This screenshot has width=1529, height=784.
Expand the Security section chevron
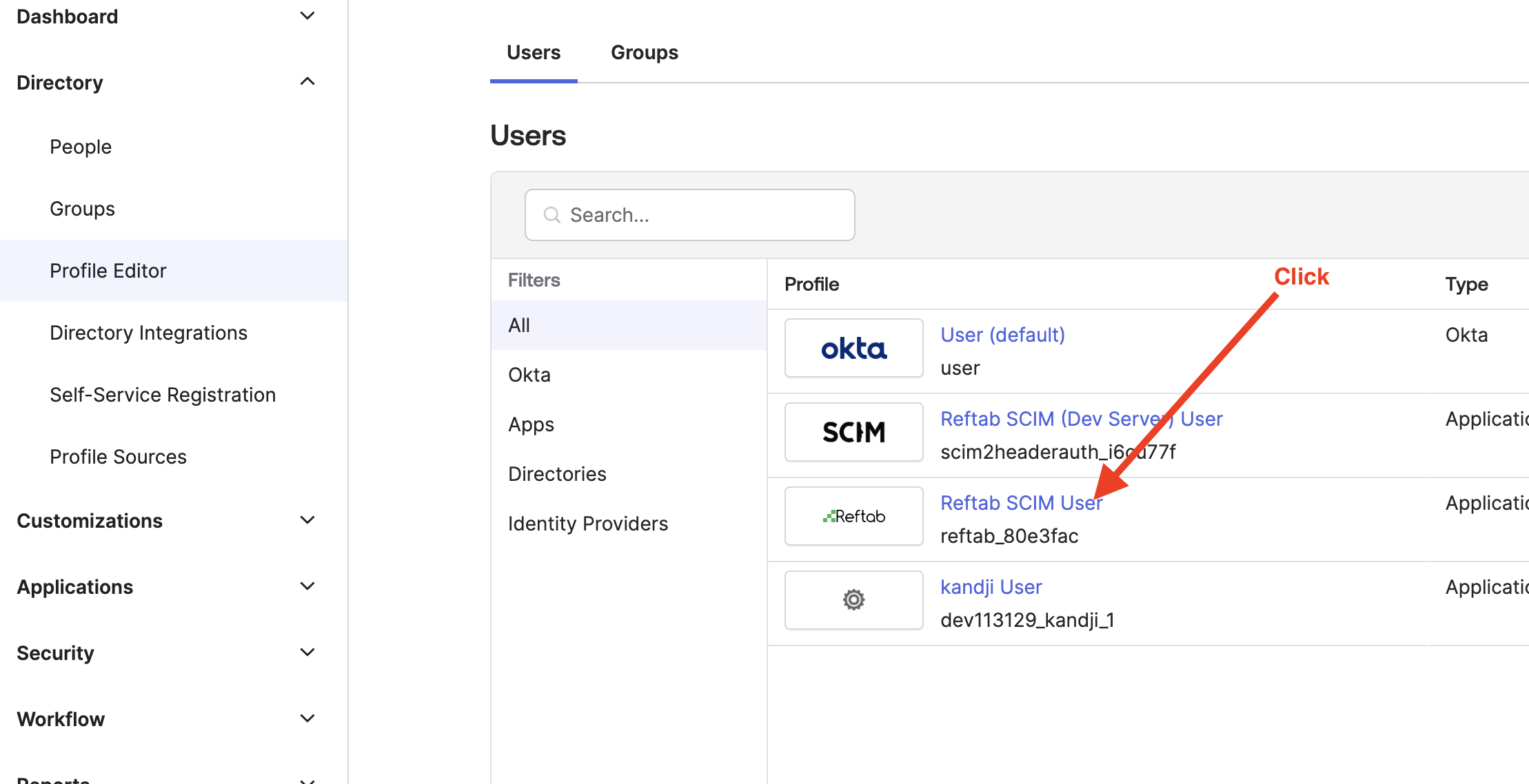point(307,652)
